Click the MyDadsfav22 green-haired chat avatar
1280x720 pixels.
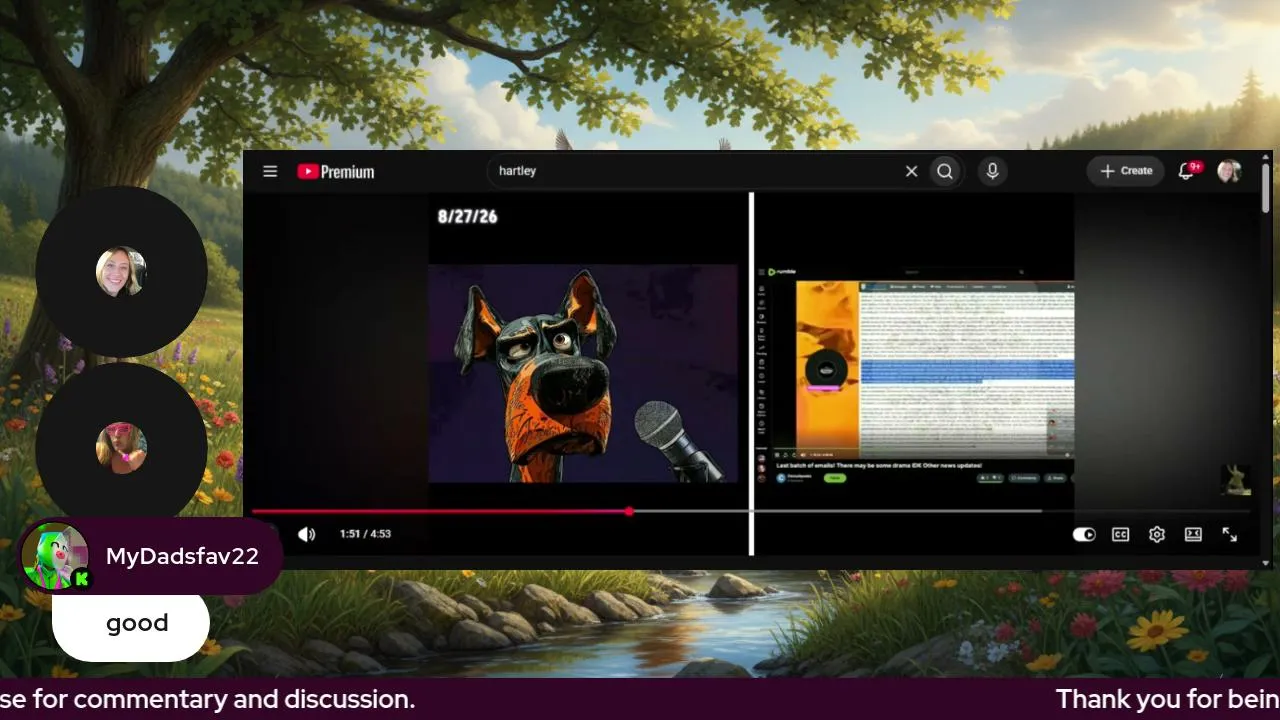tap(54, 556)
